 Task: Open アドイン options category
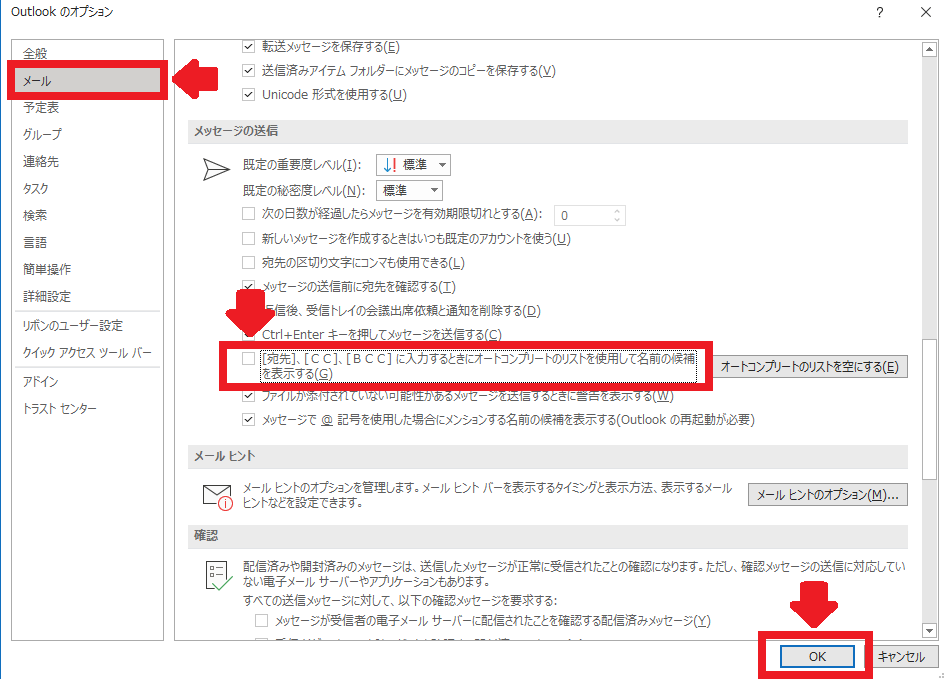click(87, 381)
